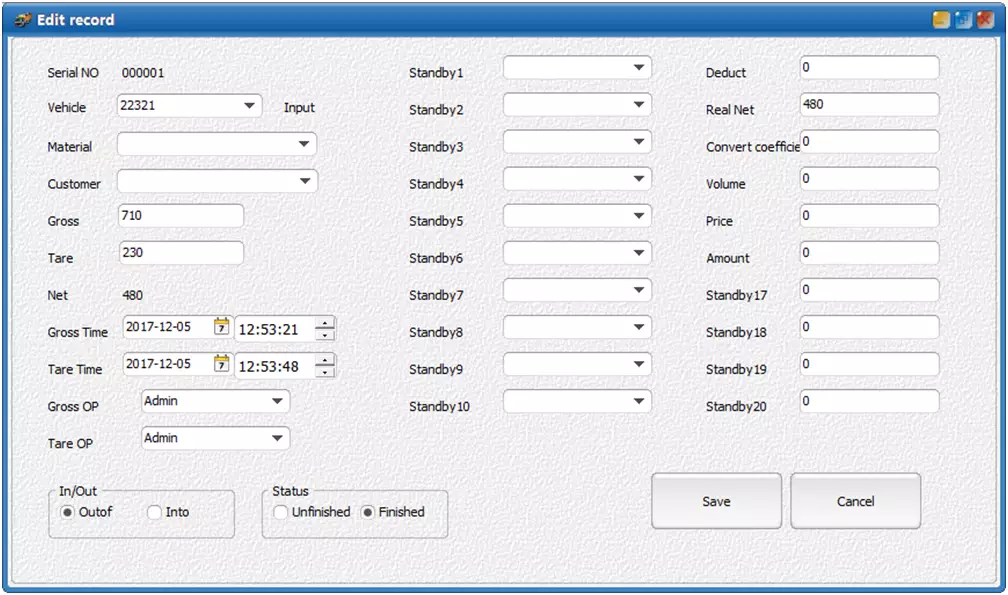Click the Standby19 input field
Viewport: 1008px width, 595px height.
pyautogui.click(x=869, y=364)
